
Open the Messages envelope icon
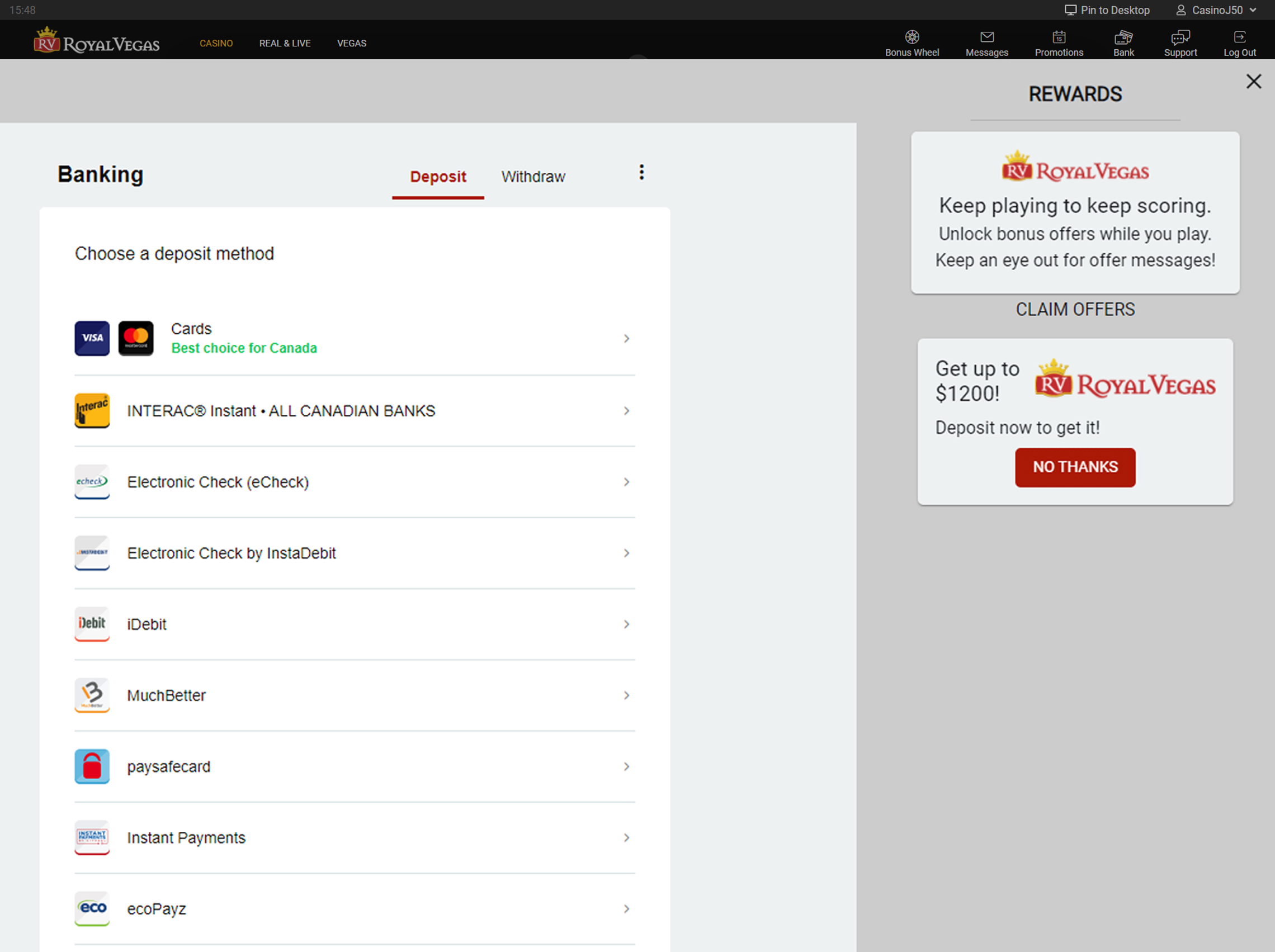(x=987, y=37)
